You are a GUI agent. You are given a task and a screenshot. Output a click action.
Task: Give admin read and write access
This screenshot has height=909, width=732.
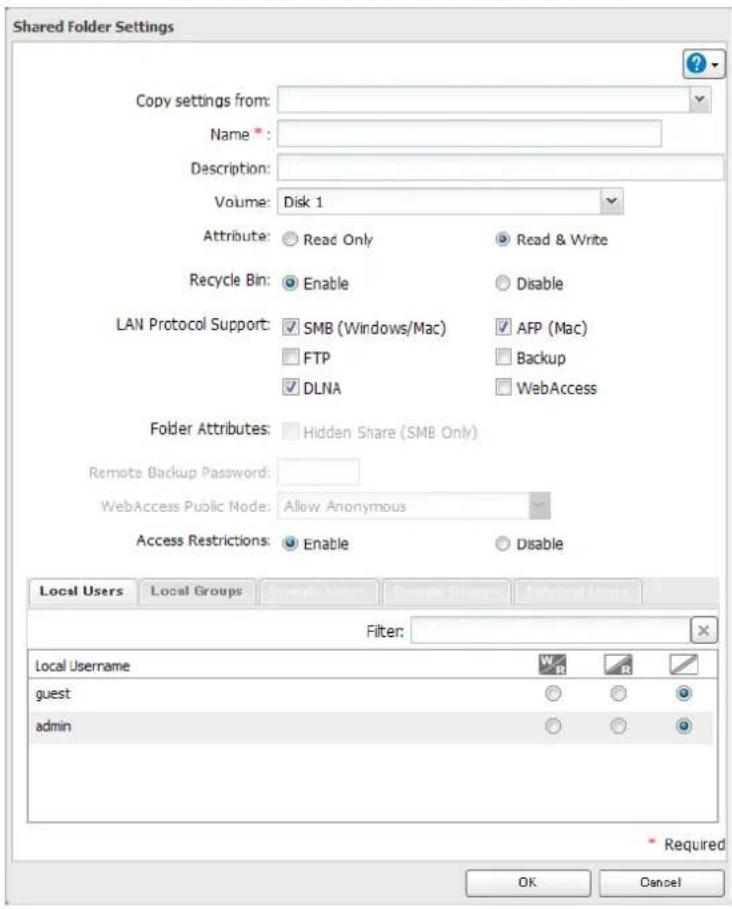[553, 726]
